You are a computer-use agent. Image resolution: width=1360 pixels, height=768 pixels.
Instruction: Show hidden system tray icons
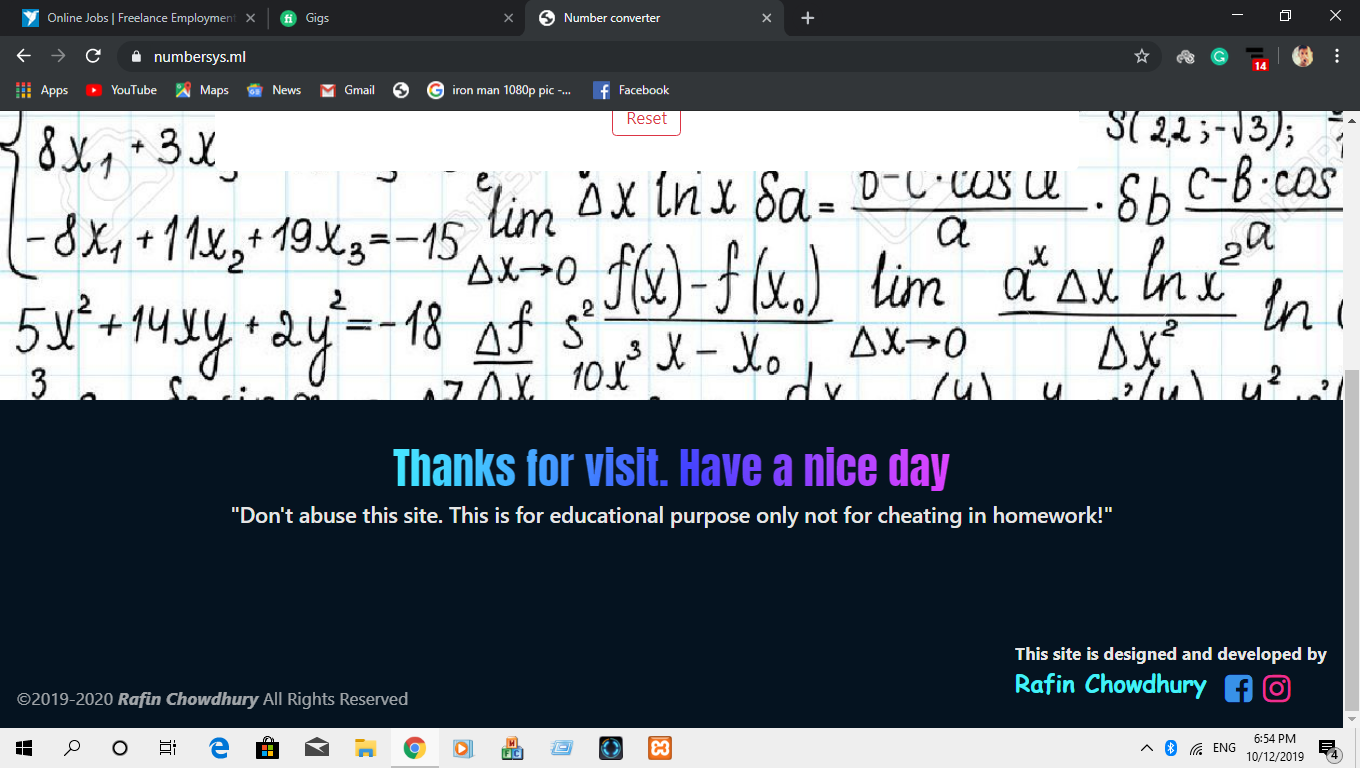(1146, 748)
